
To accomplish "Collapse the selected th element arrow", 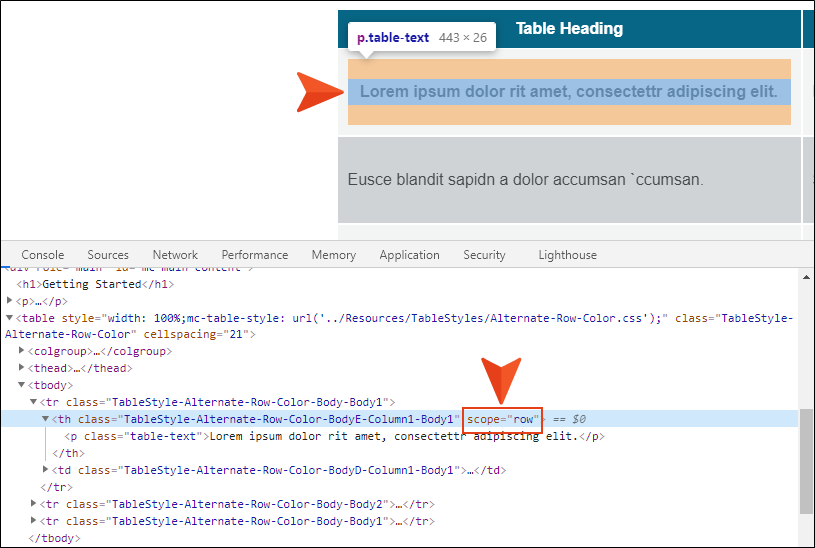I will click(x=46, y=419).
